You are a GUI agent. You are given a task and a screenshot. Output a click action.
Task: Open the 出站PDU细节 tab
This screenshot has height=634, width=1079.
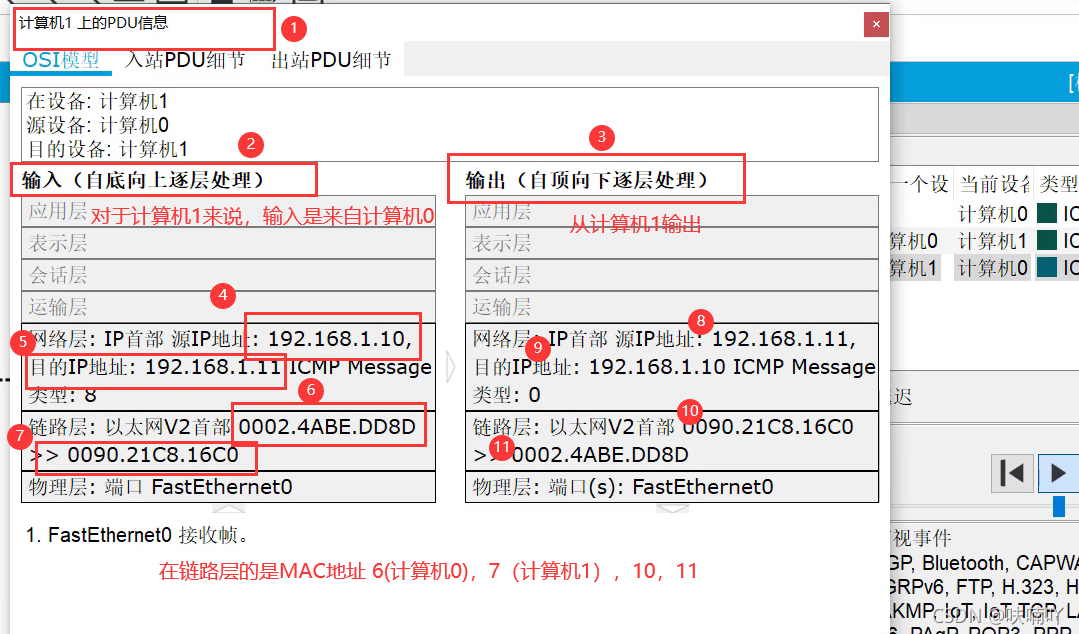click(x=332, y=60)
